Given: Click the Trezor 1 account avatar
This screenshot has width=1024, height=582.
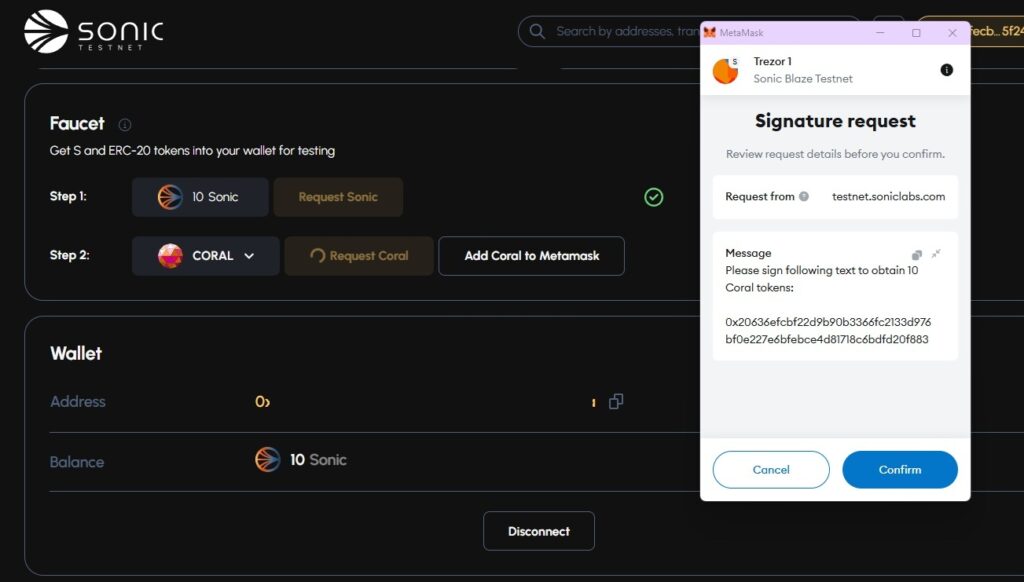Looking at the screenshot, I should [x=725, y=71].
